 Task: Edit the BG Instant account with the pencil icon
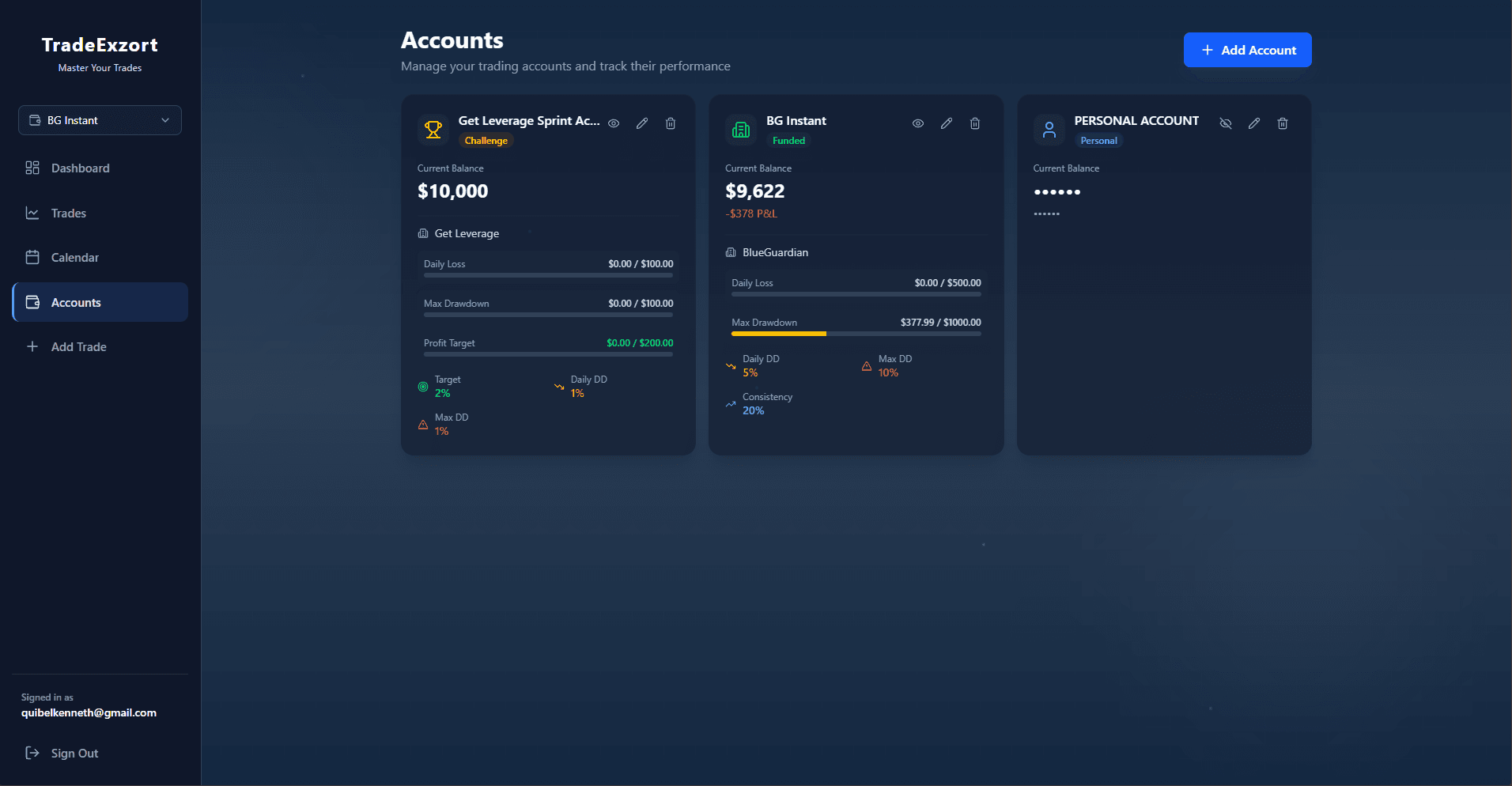tap(946, 123)
